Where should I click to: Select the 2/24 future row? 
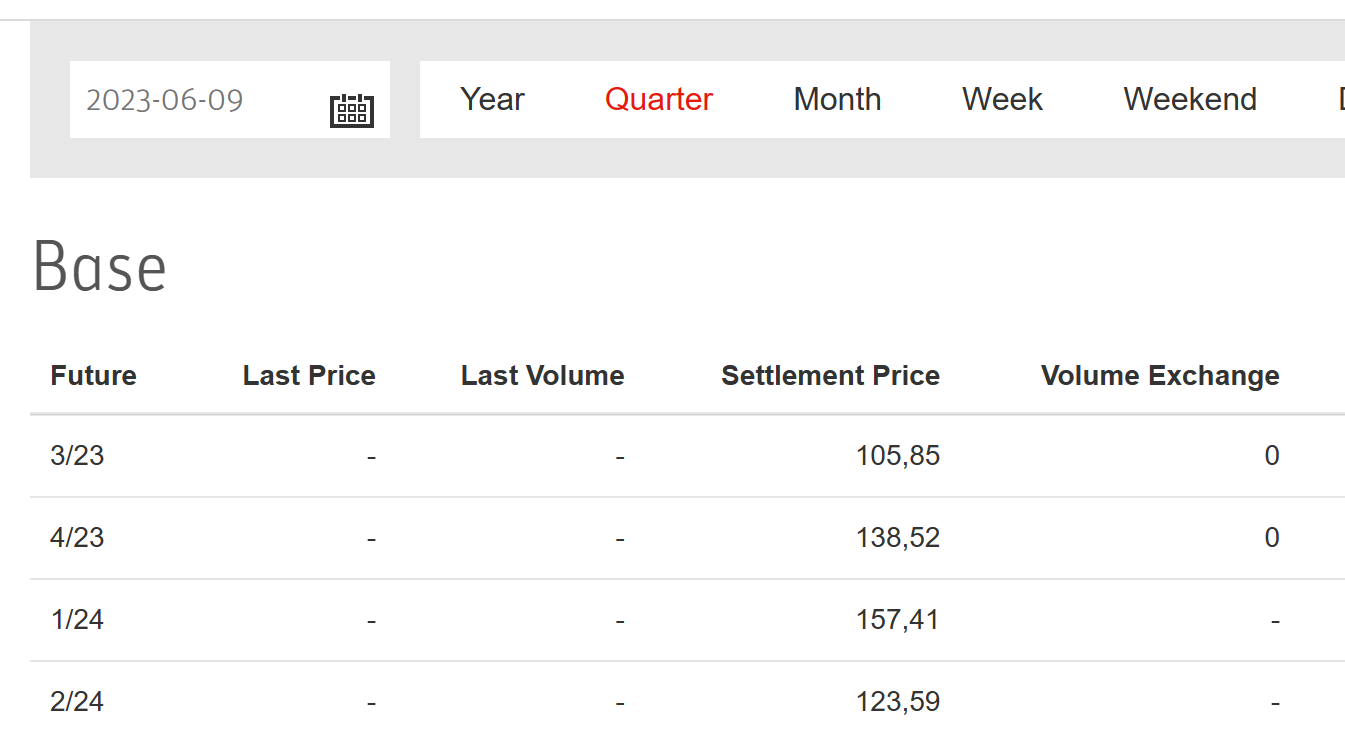point(687,702)
